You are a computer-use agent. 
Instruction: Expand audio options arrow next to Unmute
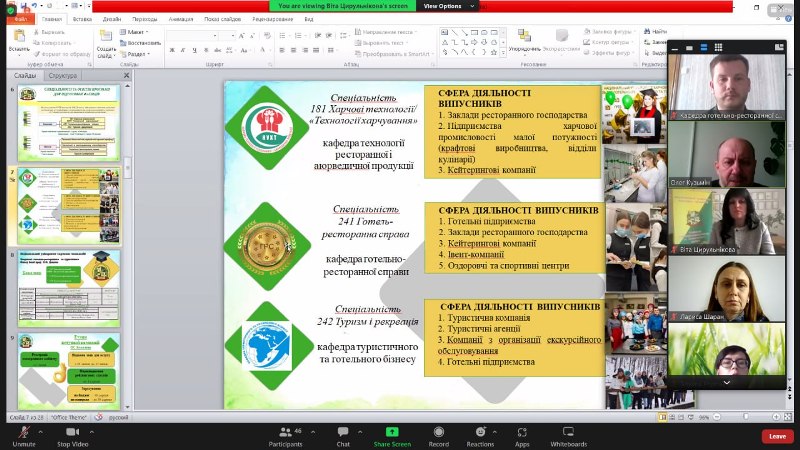tap(43, 427)
